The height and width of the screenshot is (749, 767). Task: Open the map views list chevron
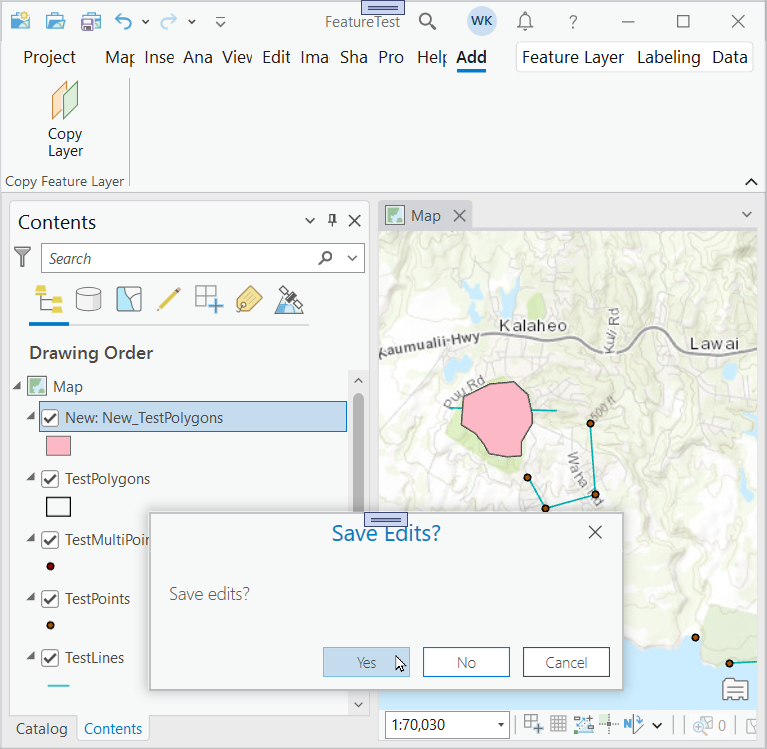point(746,214)
